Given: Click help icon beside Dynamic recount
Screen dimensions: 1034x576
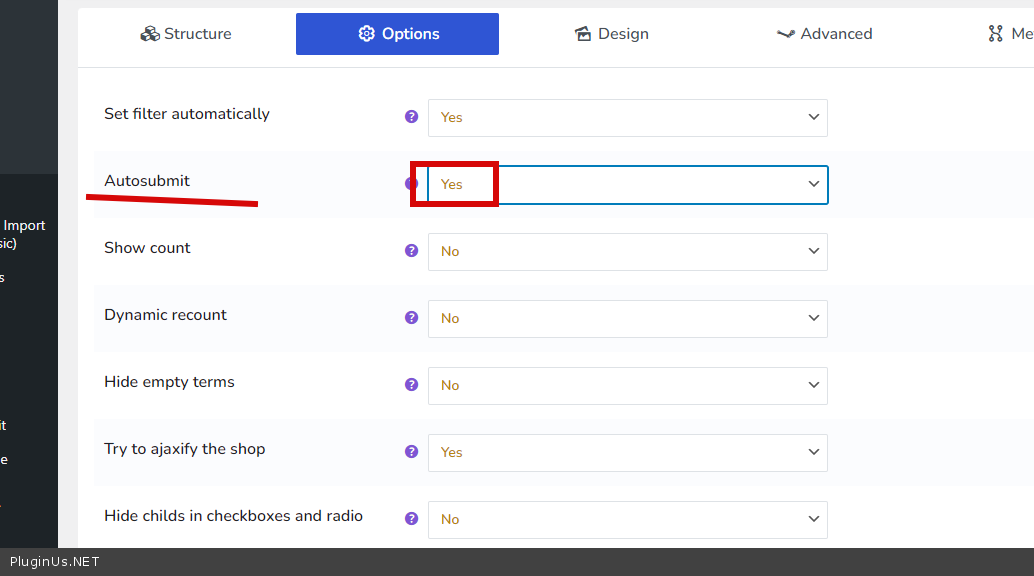Looking at the screenshot, I should click(411, 318).
